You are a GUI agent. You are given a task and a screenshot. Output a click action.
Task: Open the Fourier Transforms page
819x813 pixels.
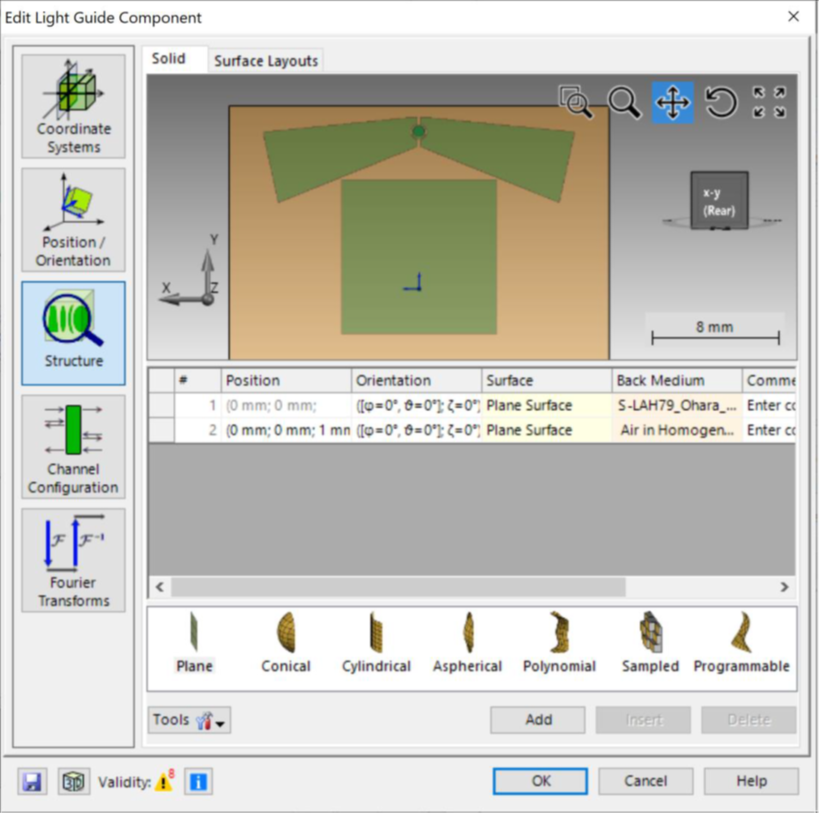click(73, 560)
